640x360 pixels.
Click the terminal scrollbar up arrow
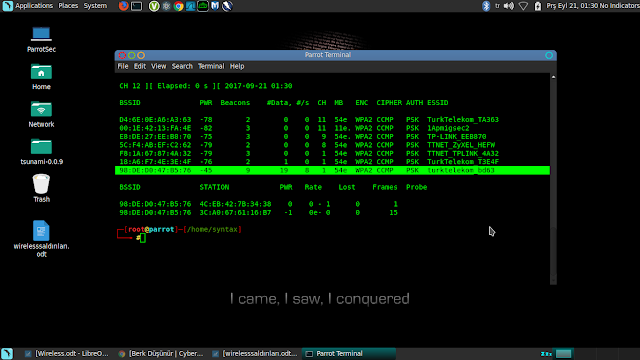point(553,77)
